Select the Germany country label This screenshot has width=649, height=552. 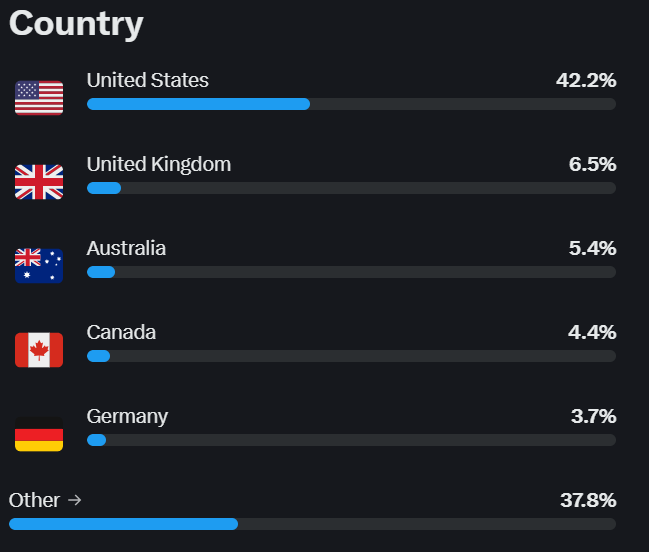pos(128,416)
